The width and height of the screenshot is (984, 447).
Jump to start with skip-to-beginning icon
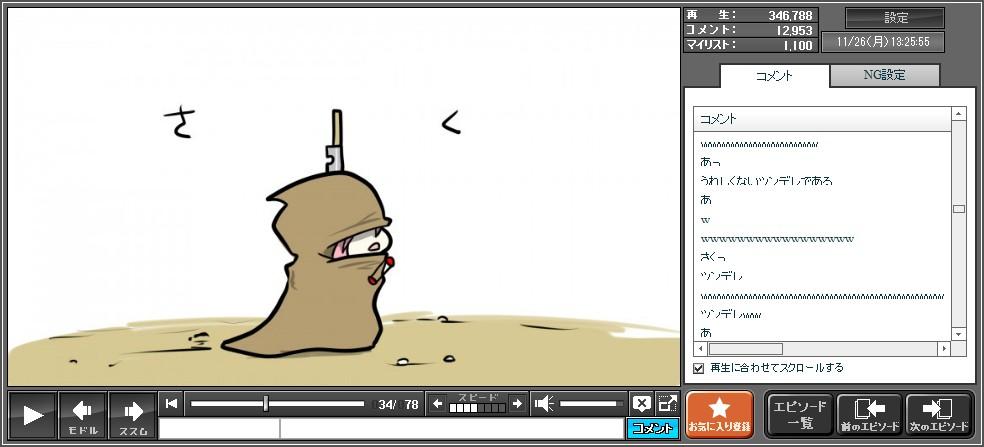pos(172,404)
